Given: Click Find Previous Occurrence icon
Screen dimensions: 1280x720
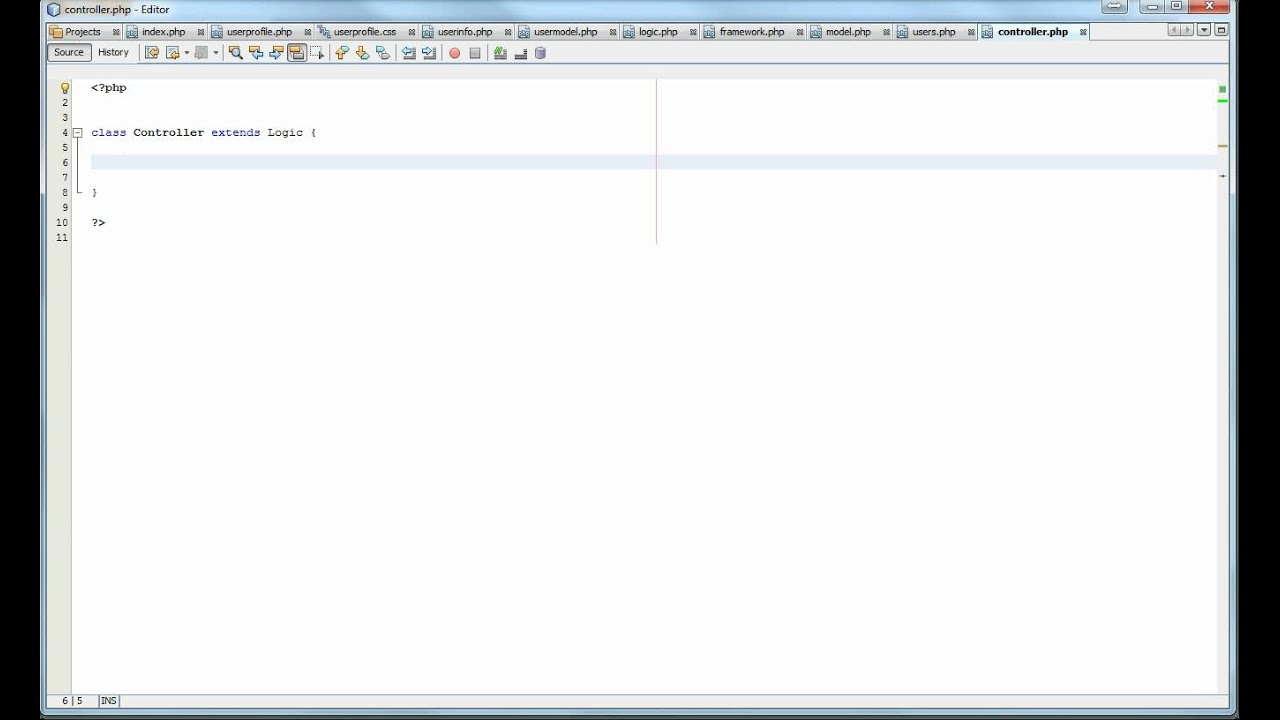Looking at the screenshot, I should (x=256, y=52).
